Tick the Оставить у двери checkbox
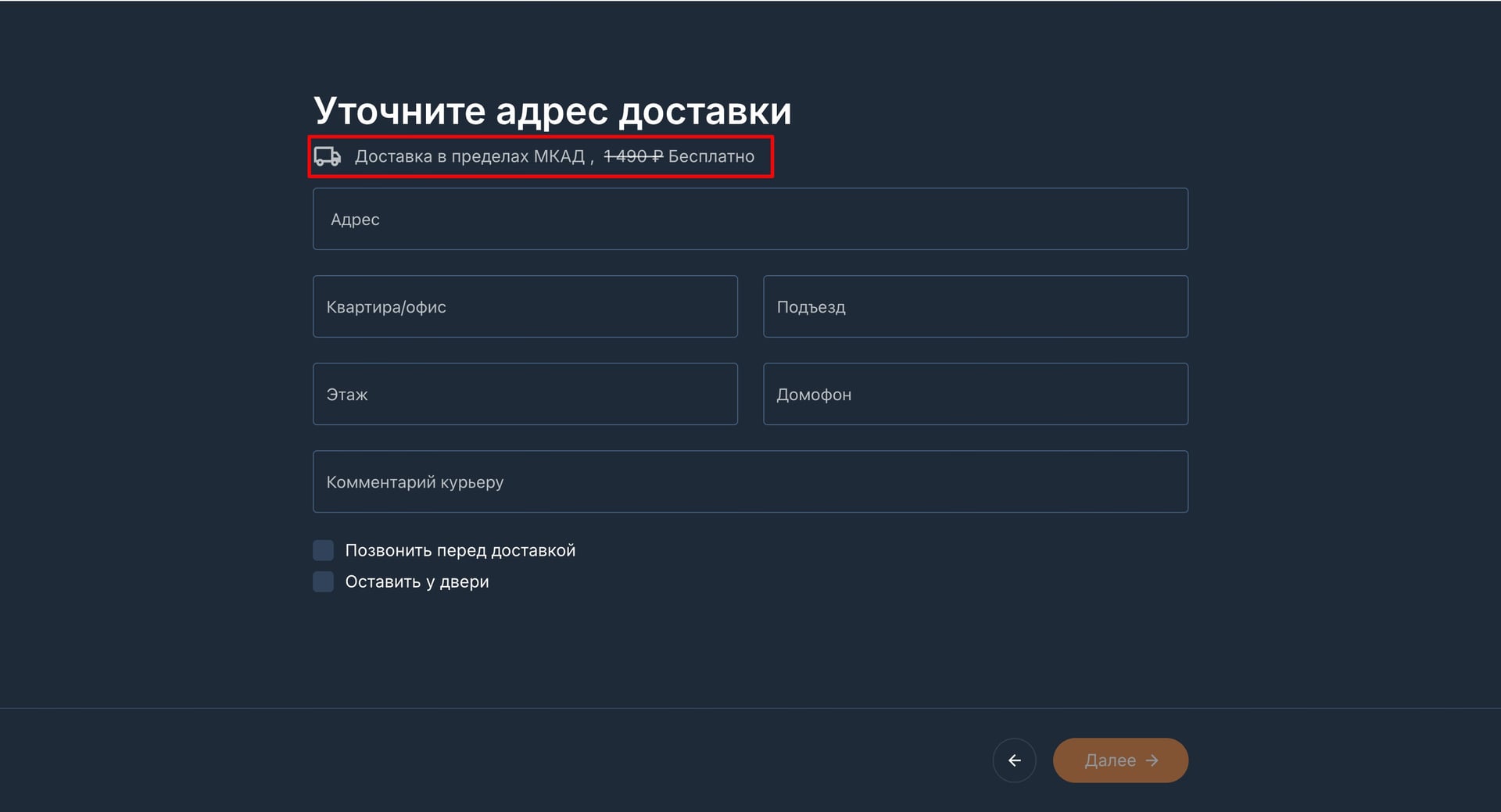 [324, 581]
